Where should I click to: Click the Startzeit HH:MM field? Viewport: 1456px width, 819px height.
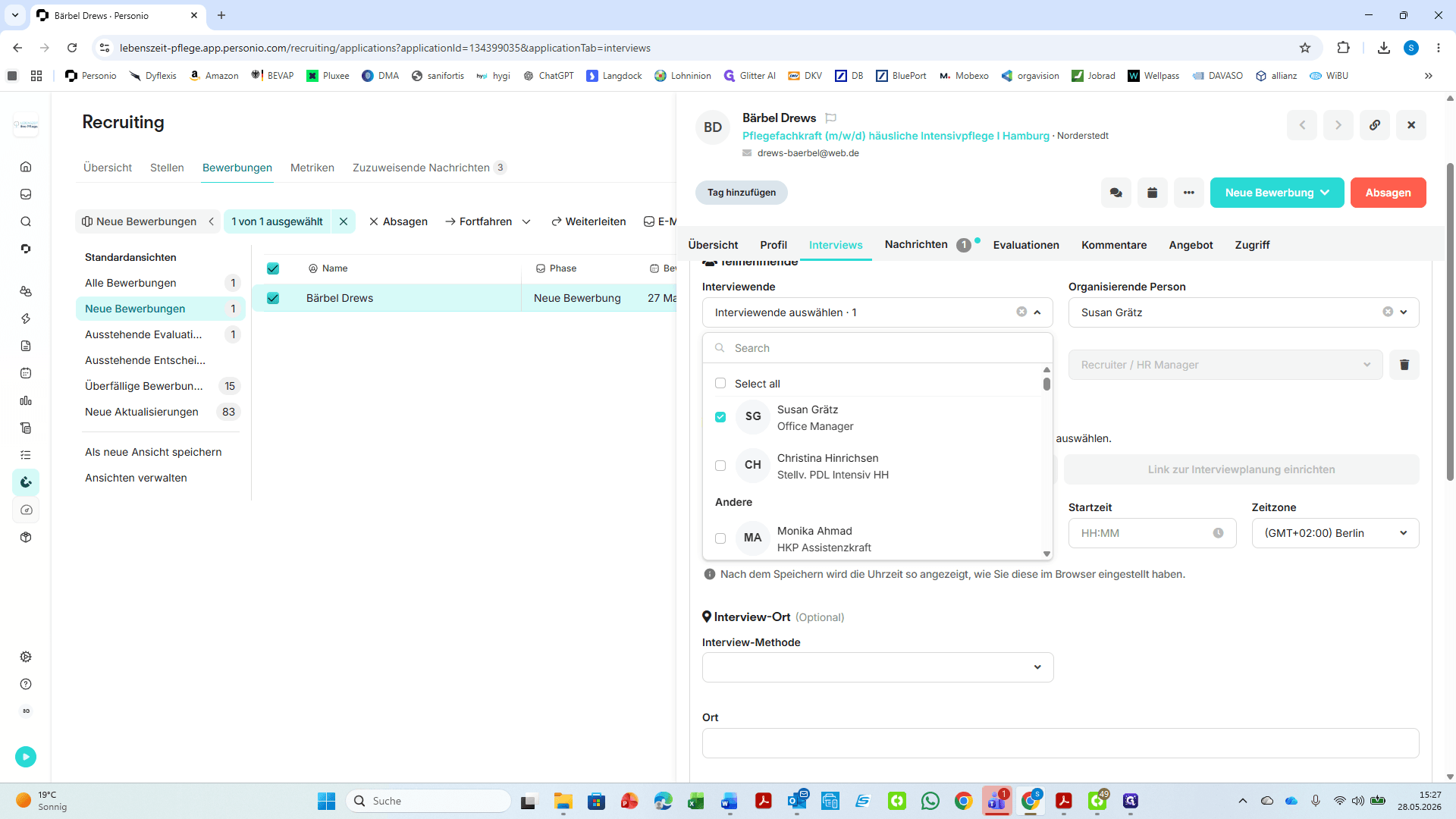pyautogui.click(x=1152, y=533)
